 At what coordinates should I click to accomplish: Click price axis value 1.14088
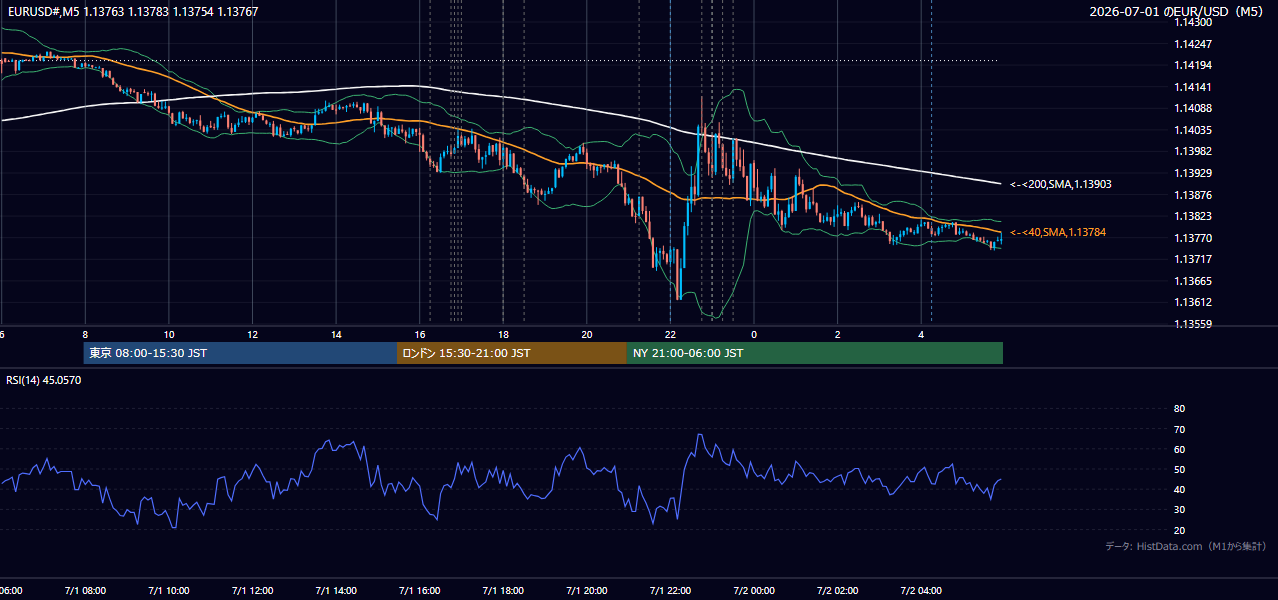pos(1194,108)
